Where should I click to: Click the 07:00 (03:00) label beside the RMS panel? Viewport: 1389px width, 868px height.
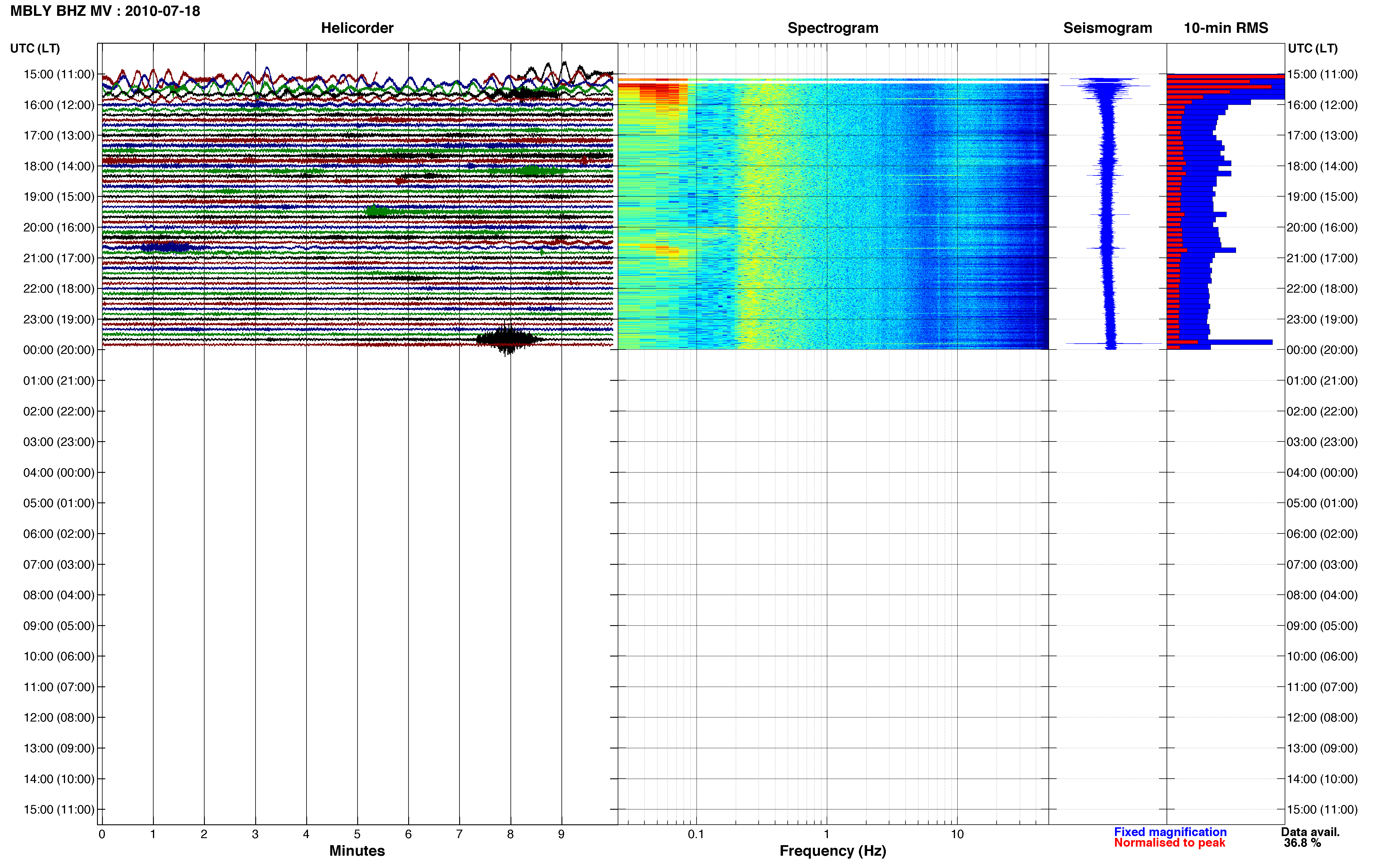tap(1322, 564)
